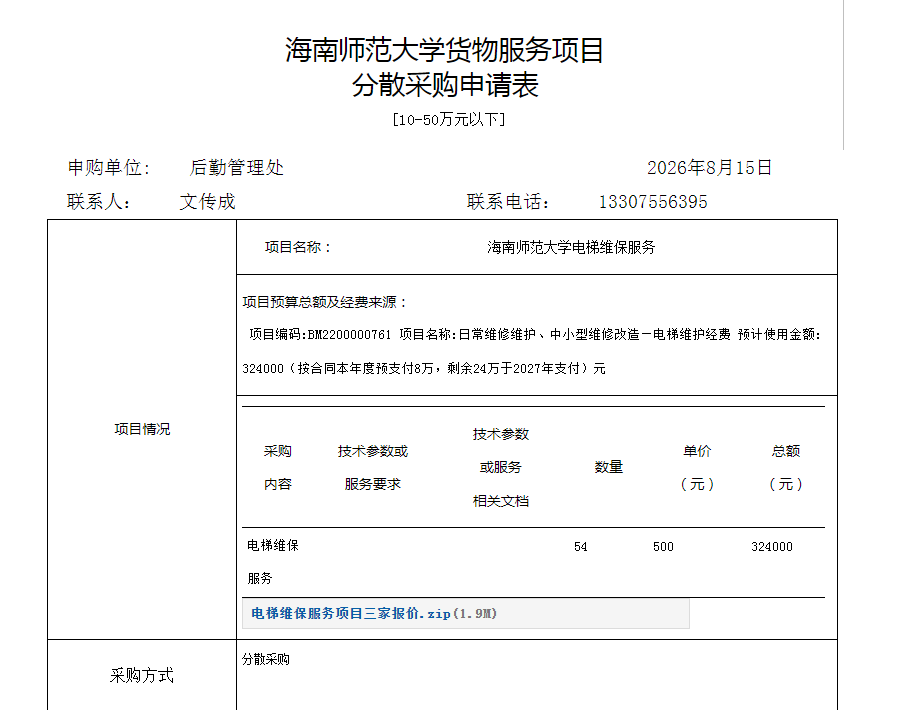Select the contact name 文传成
This screenshot has height=710, width=921.
(207, 201)
